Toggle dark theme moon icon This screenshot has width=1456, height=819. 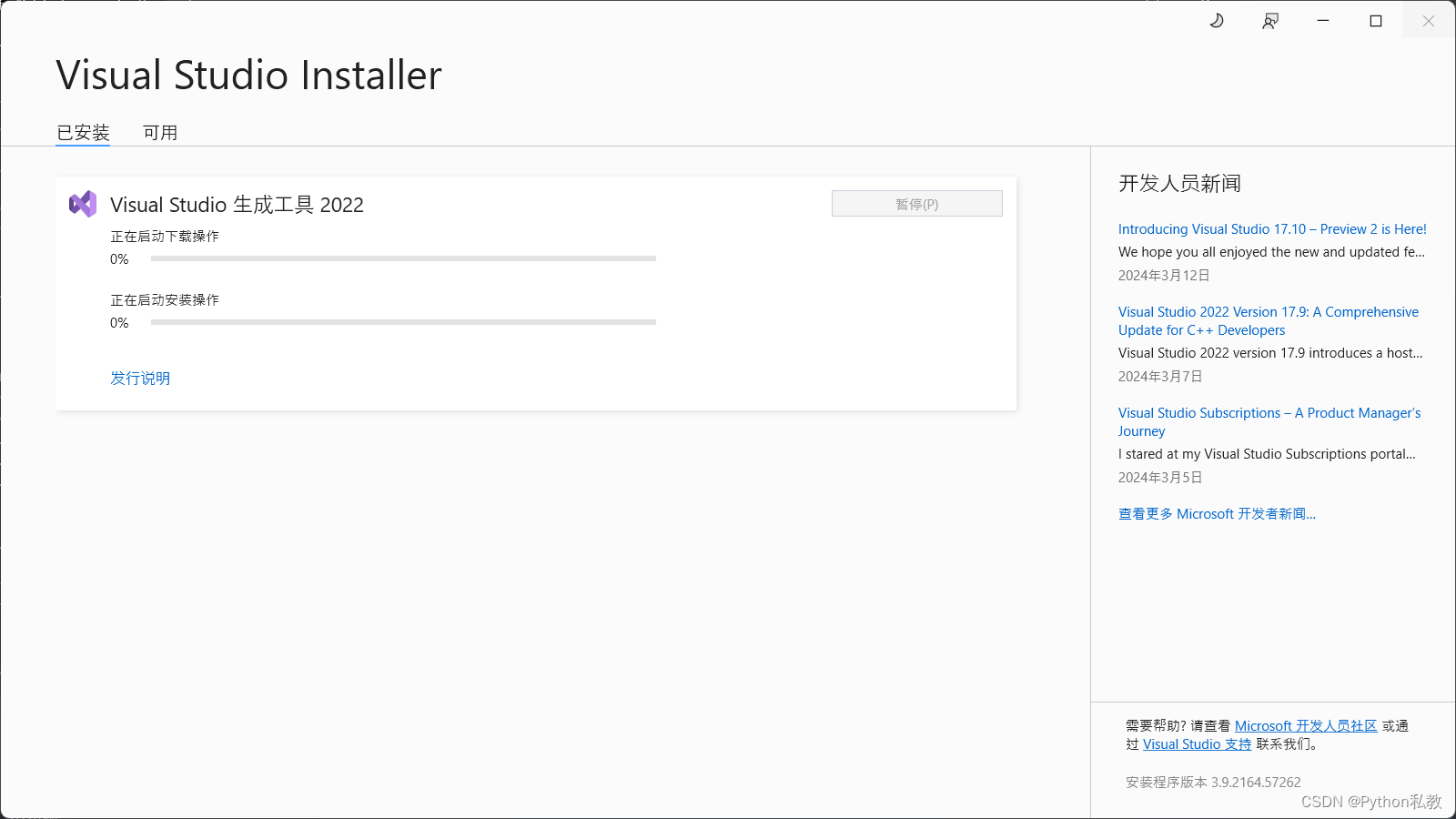point(1217,21)
